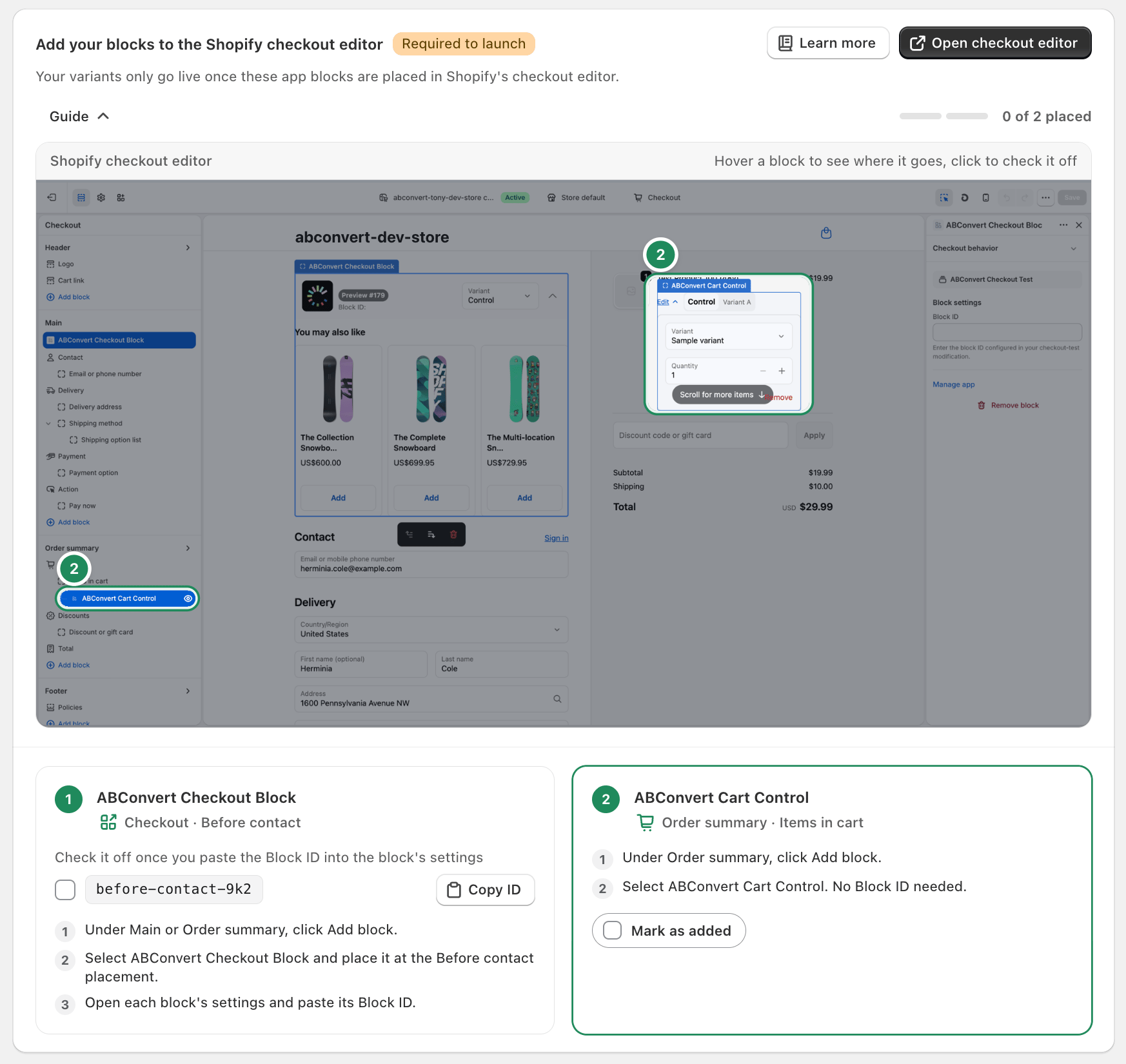Expand the Header section chevron in sidebar
Screen dimensions: 1126x1064
click(188, 248)
